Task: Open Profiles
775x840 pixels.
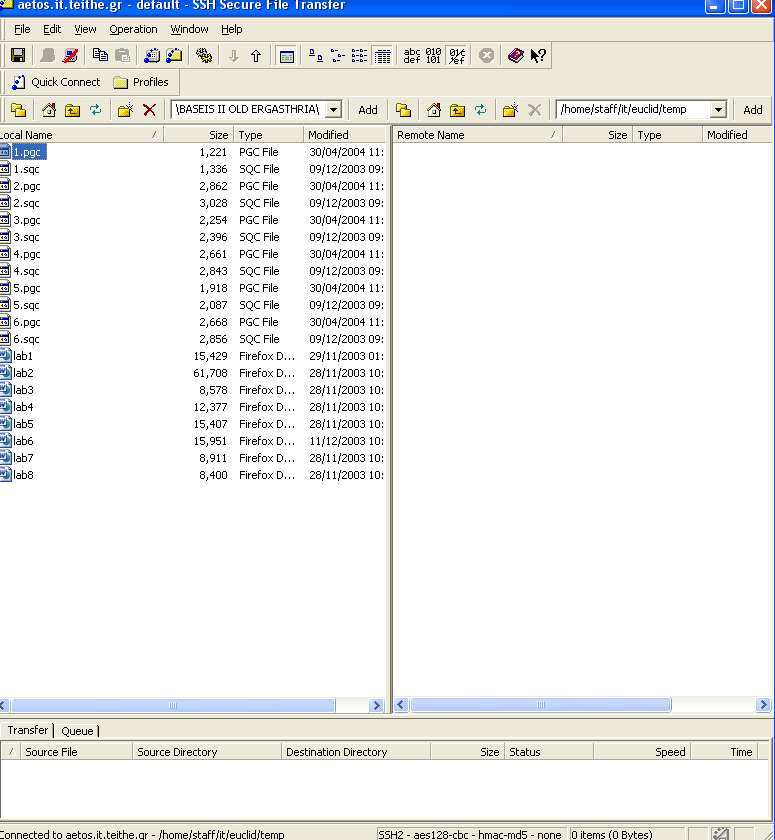Action: click(x=141, y=82)
